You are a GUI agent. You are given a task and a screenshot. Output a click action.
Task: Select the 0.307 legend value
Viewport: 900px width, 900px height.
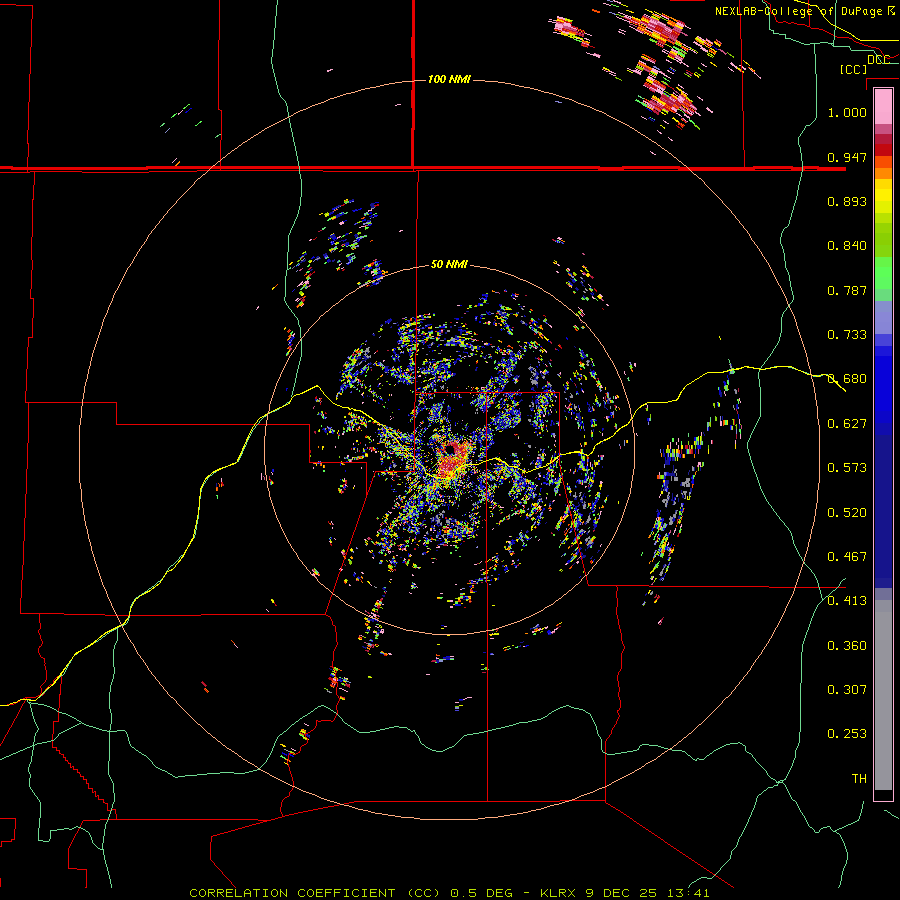[x=847, y=690]
